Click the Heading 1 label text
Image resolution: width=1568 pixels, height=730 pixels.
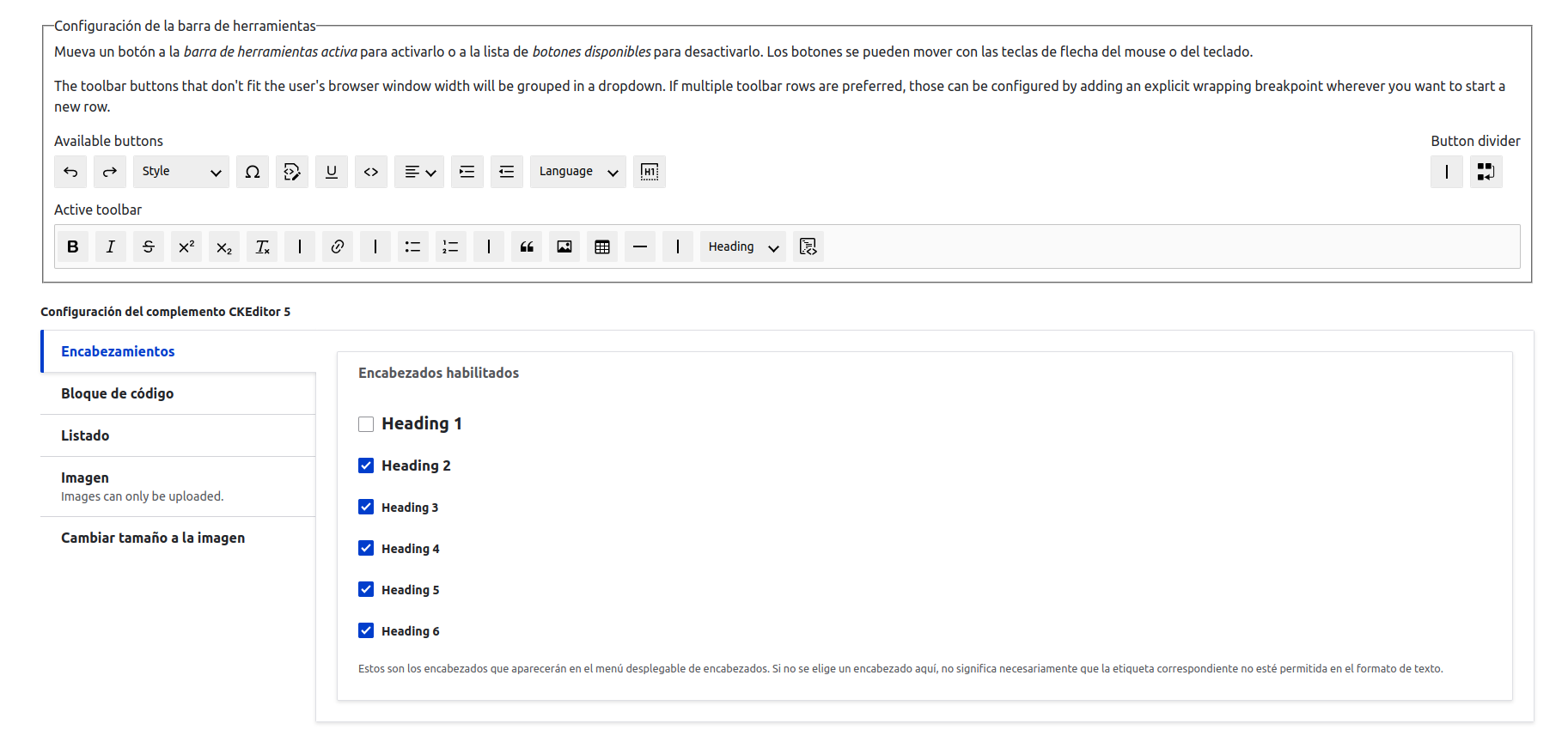tap(422, 423)
